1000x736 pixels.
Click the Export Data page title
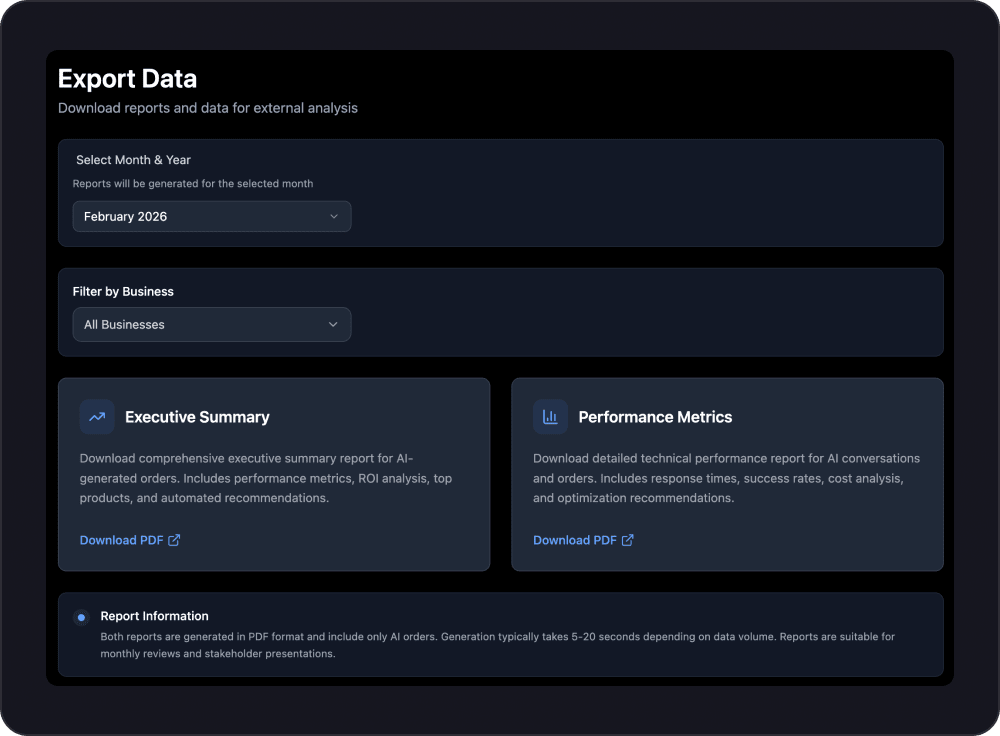coord(127,79)
